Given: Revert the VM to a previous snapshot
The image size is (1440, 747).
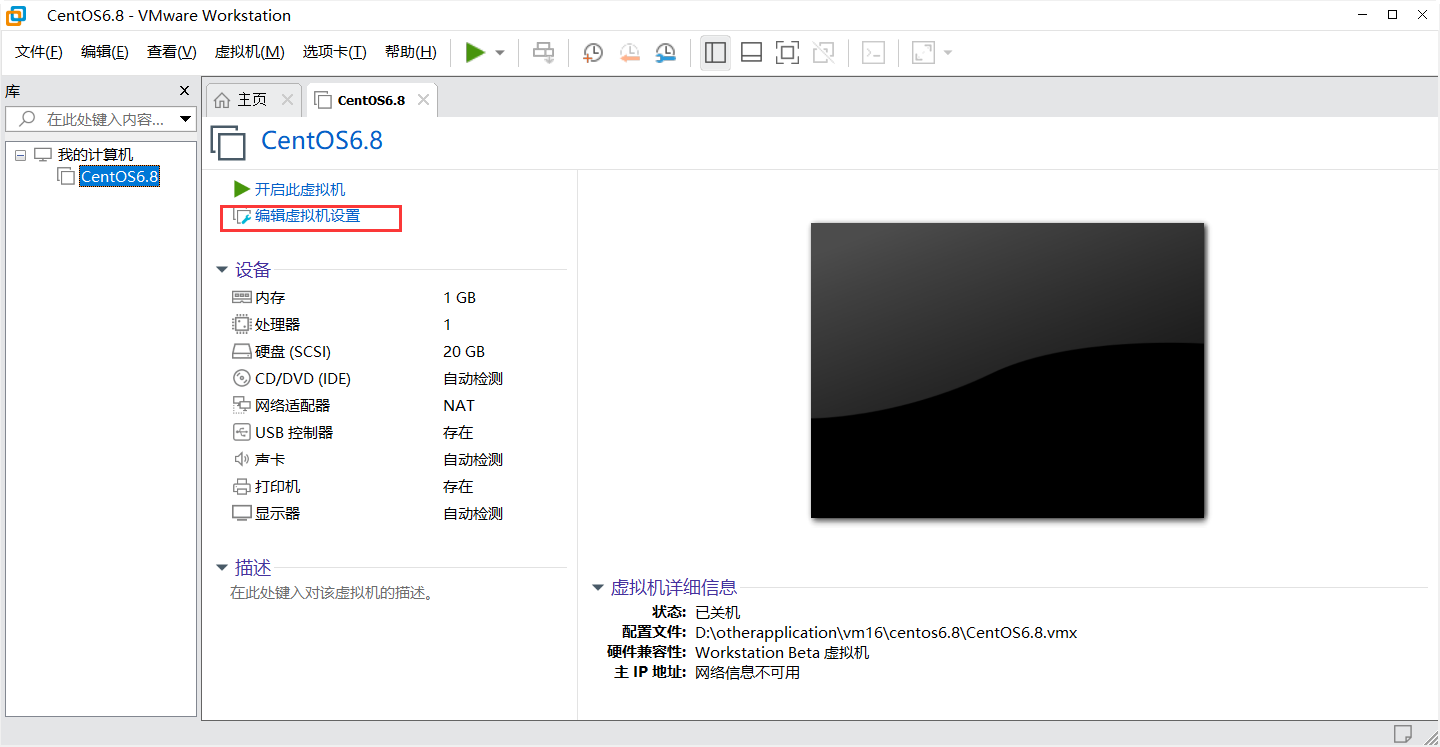Looking at the screenshot, I should click(629, 52).
